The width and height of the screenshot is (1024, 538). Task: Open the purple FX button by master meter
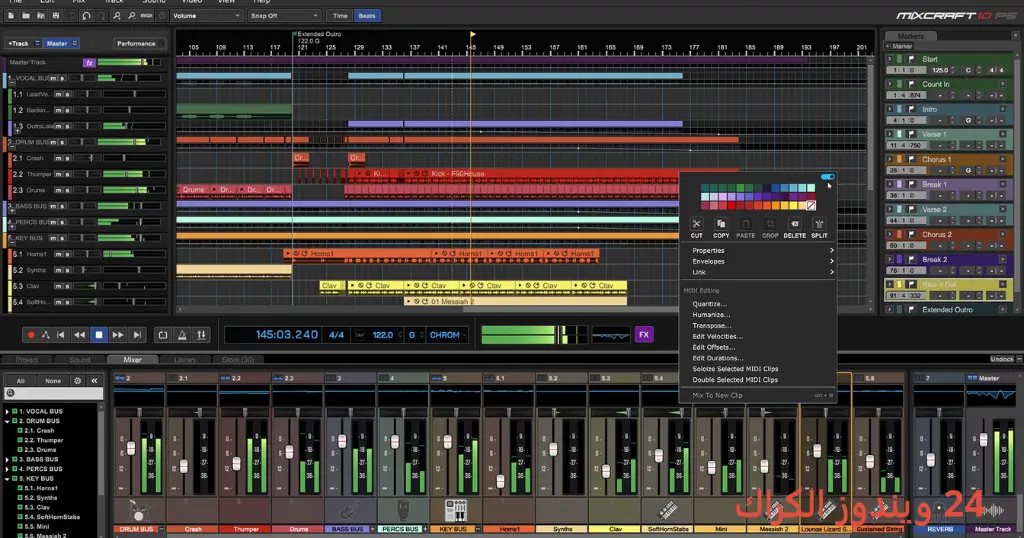coord(644,335)
